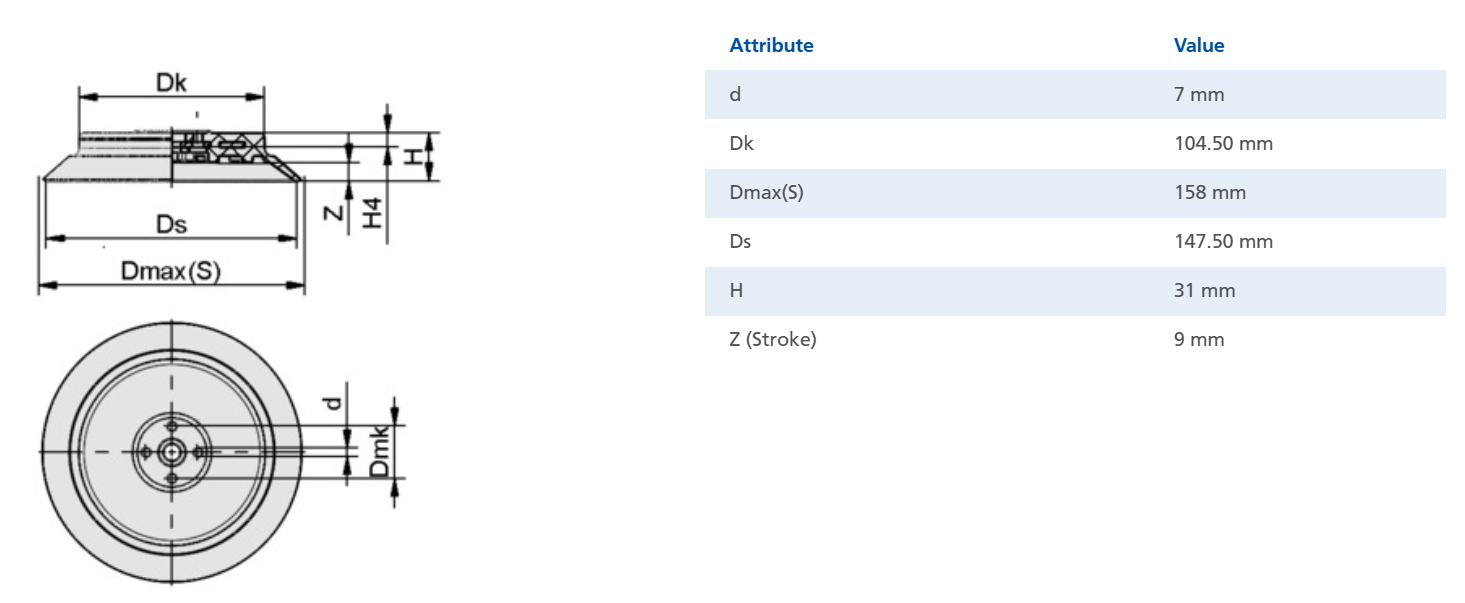The width and height of the screenshot is (1465, 603).
Task: Click the 104.50 mm value
Action: (x=1223, y=143)
